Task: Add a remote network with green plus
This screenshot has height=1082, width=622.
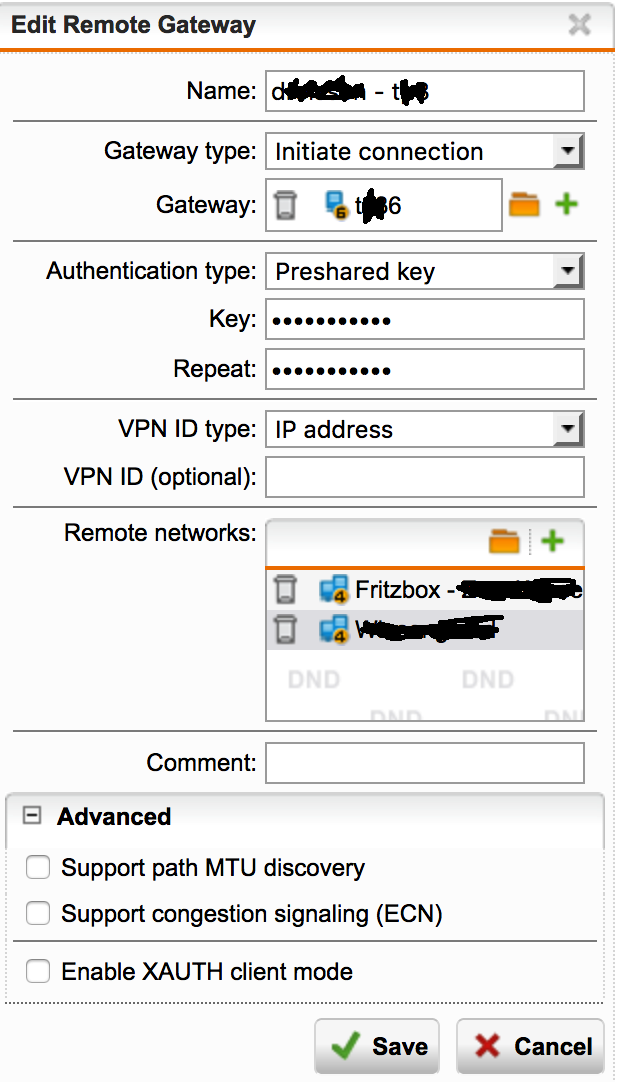Action: tap(552, 542)
